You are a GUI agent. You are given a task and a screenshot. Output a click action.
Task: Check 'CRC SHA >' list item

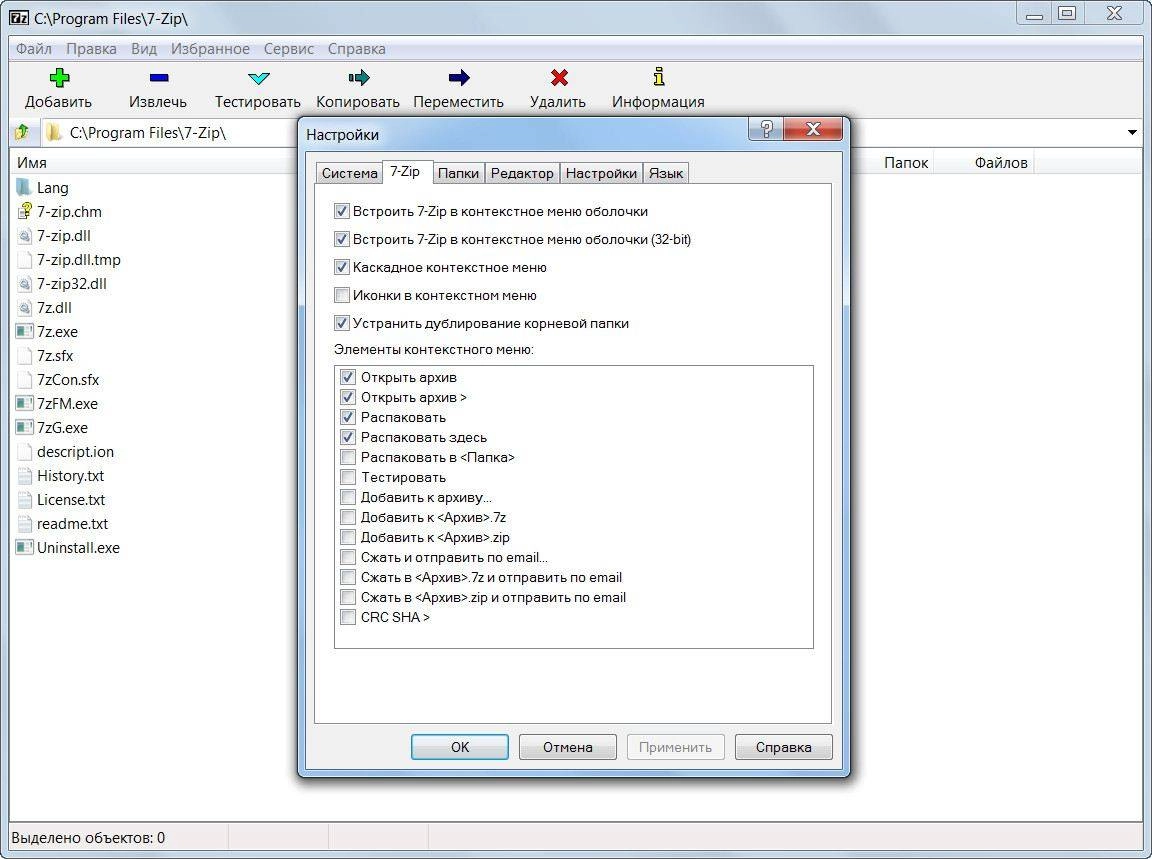(348, 617)
